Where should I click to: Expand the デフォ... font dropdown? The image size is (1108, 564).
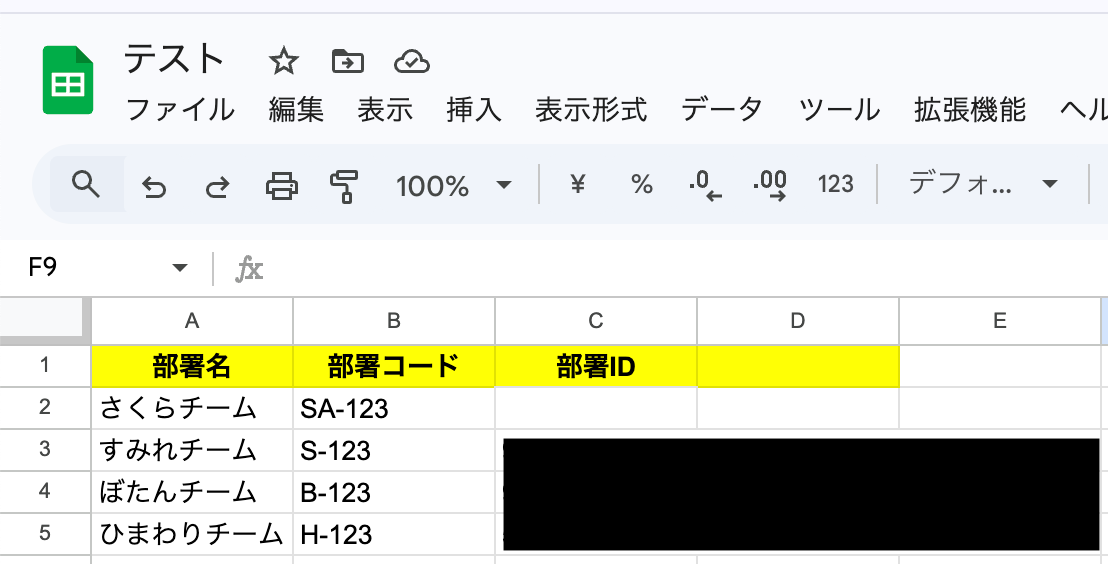coord(983,184)
